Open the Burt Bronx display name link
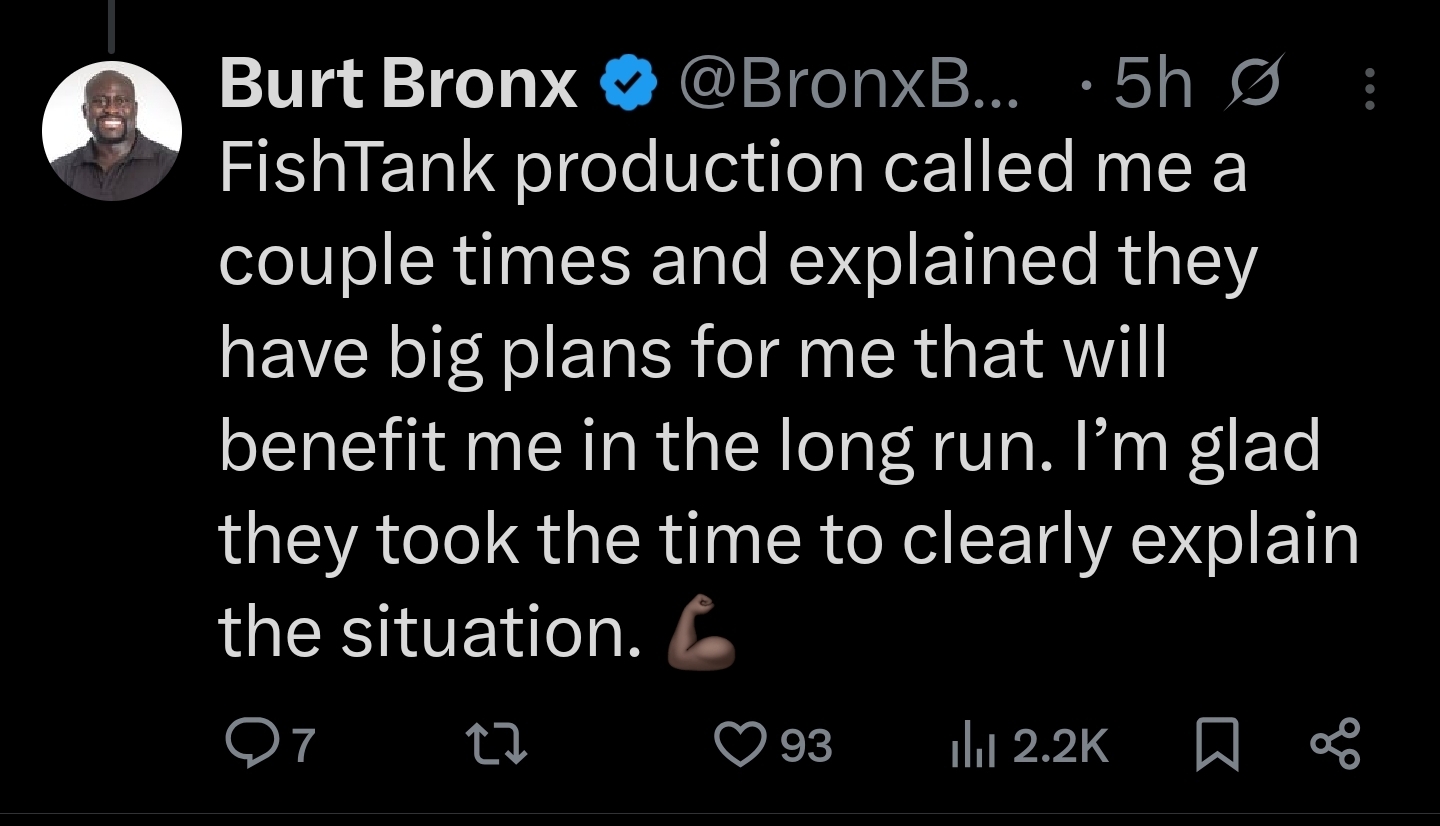Screen dimensions: 1440x826 coord(399,83)
